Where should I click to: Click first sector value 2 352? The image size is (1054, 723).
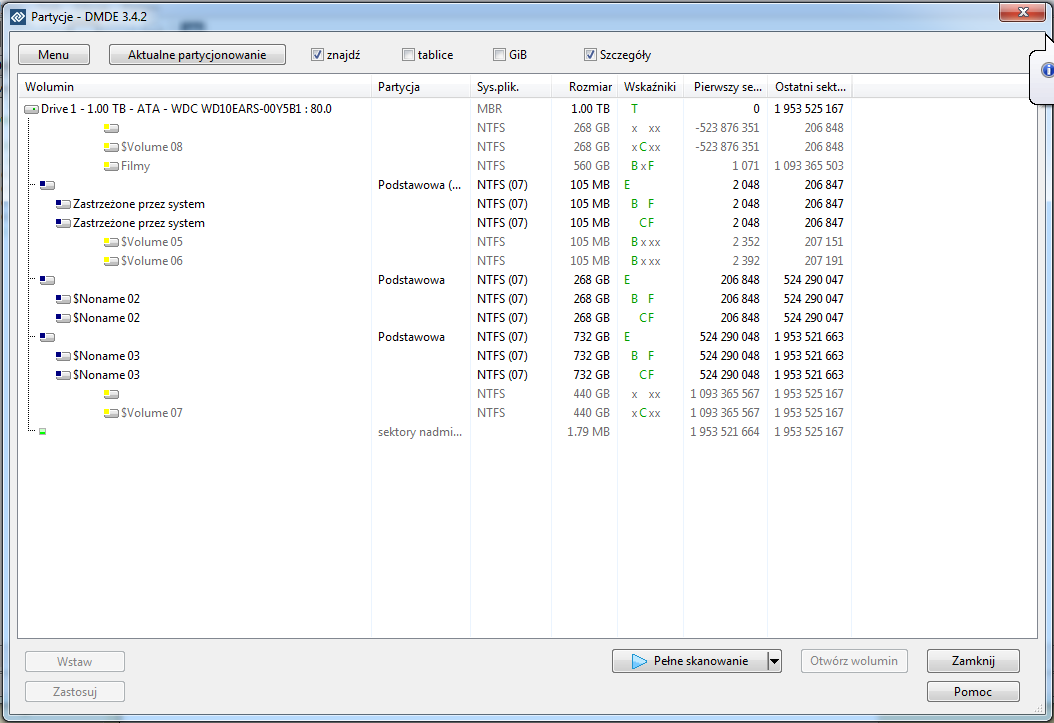tap(745, 242)
